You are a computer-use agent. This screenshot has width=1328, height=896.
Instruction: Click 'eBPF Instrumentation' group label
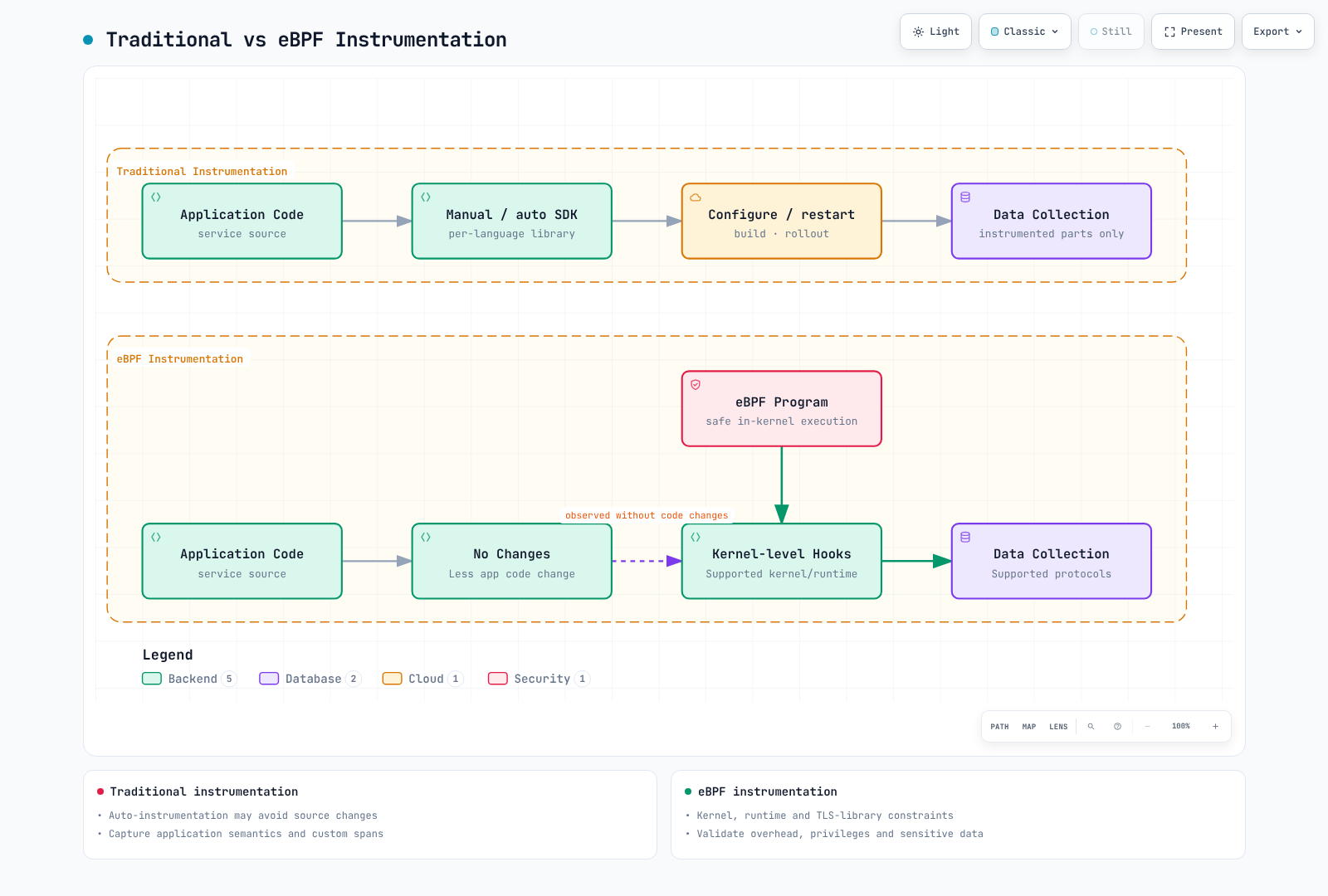point(180,359)
